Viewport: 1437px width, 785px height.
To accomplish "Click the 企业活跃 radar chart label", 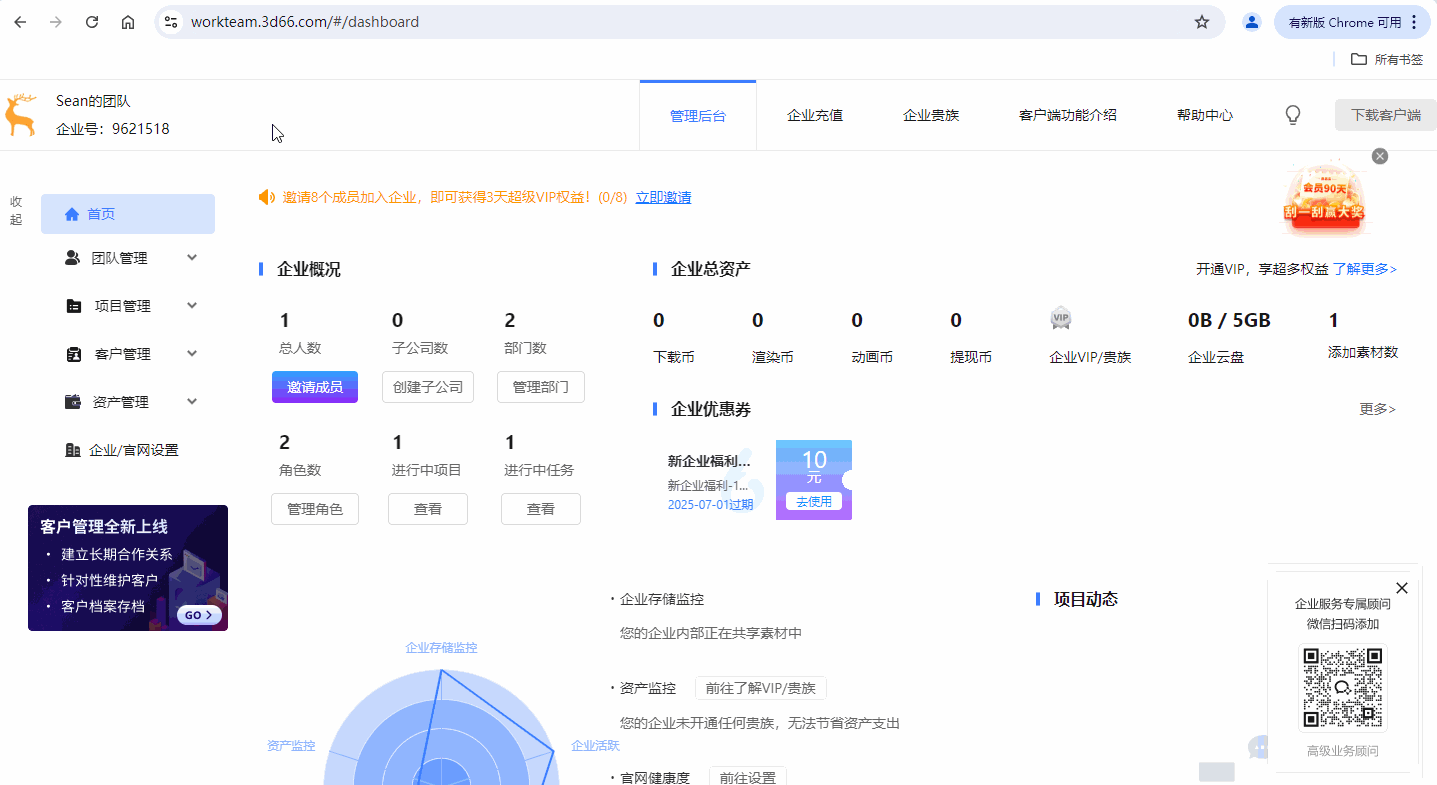I will click(x=595, y=745).
